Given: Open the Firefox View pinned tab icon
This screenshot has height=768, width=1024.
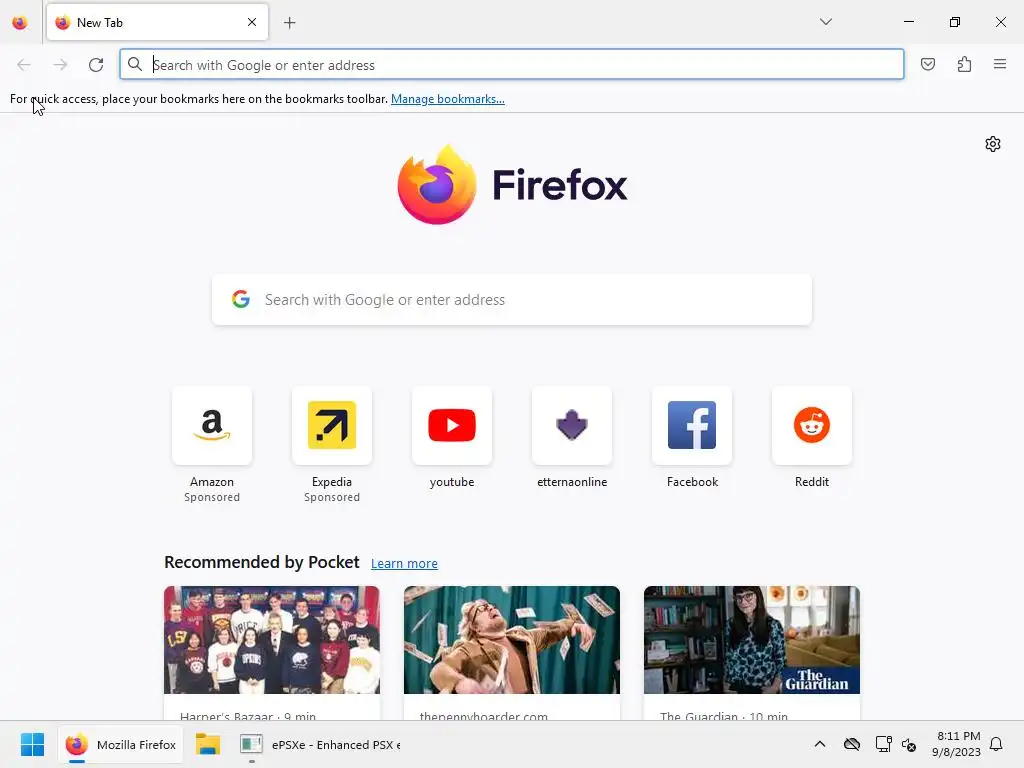Looking at the screenshot, I should click(20, 22).
